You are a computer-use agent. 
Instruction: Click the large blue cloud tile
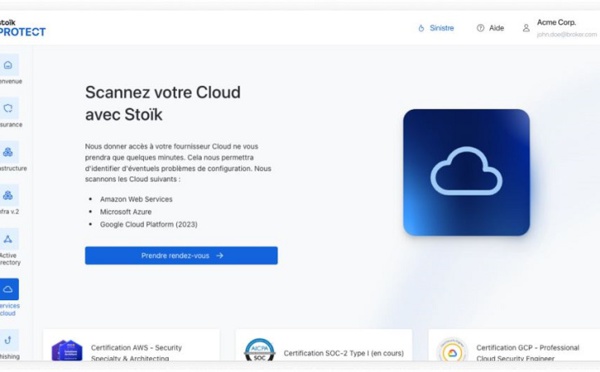466,172
